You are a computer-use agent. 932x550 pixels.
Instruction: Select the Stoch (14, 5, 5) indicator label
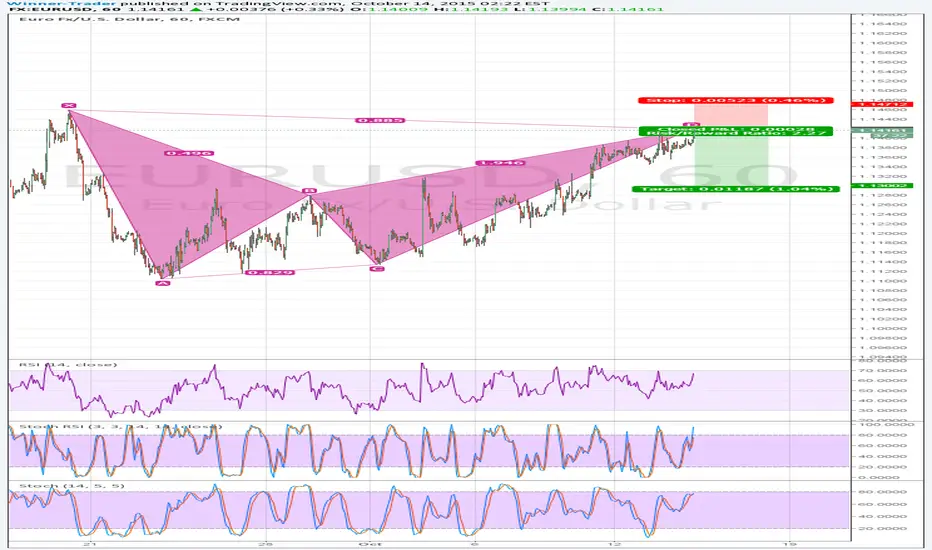tap(72, 486)
